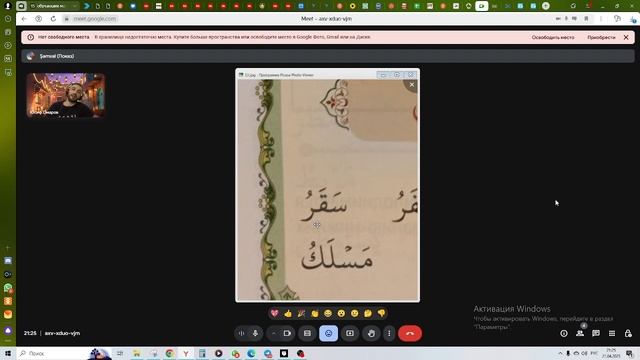Open the taskbar clock and calendar
640x360 pixels.
[x=611, y=353]
